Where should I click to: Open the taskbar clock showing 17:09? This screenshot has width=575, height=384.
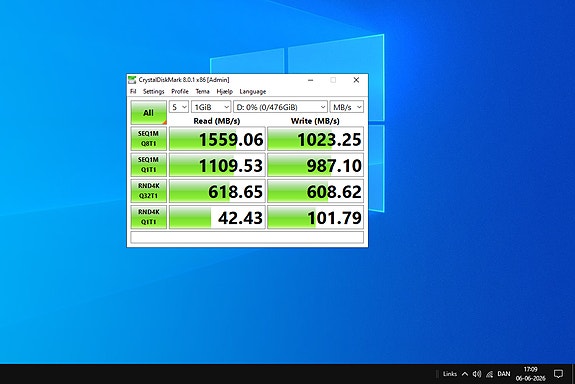(531, 374)
